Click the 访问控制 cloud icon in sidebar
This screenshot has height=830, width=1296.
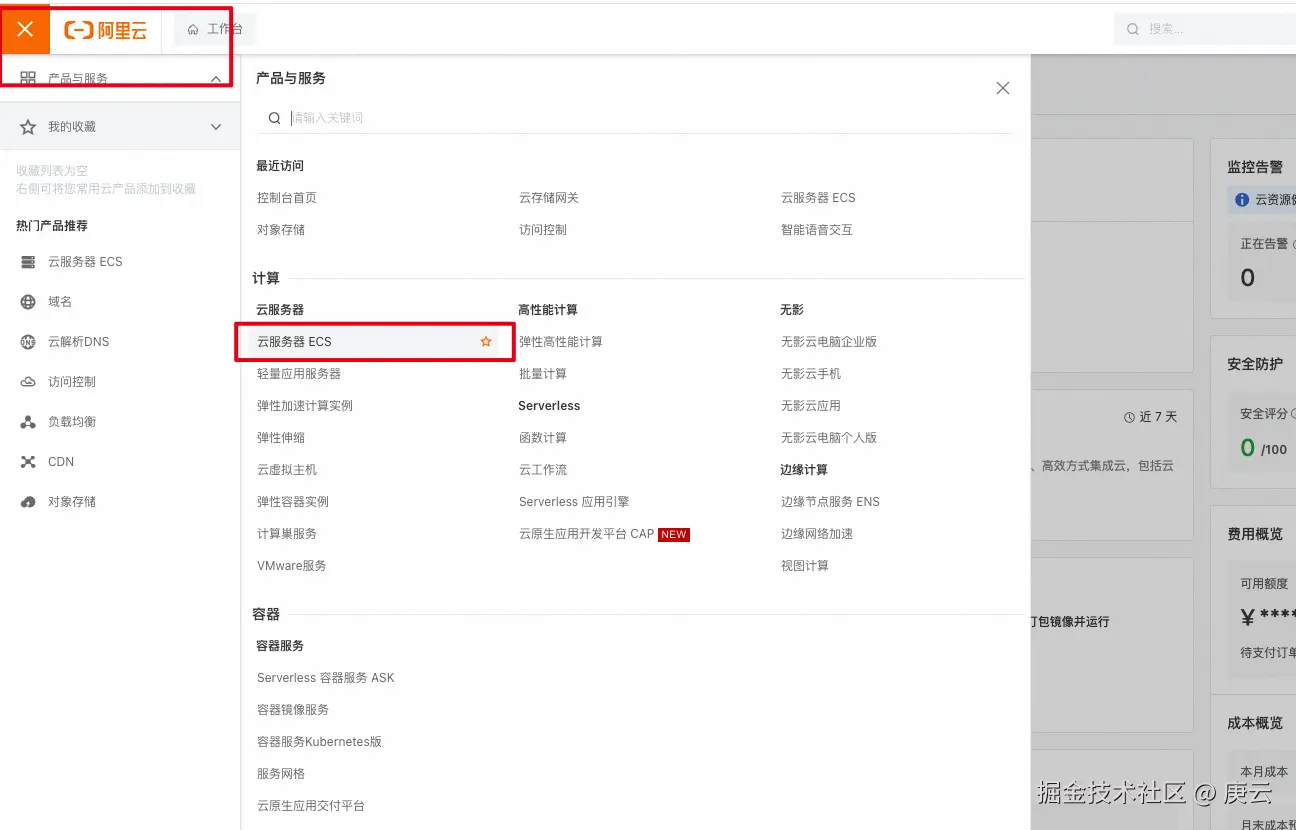coord(28,382)
